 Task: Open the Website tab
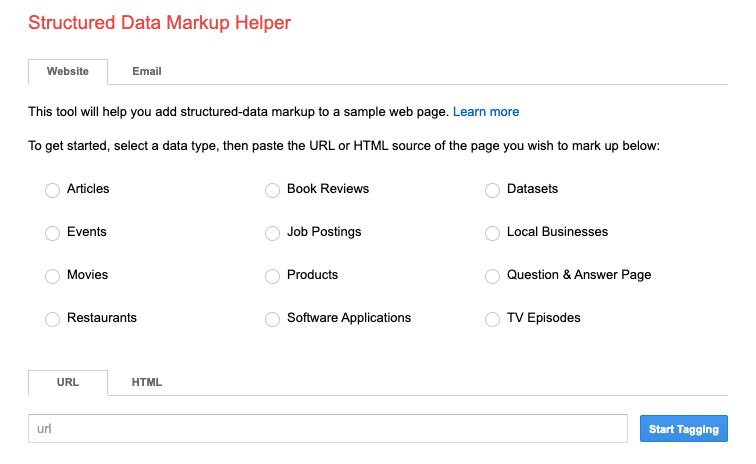(x=68, y=71)
